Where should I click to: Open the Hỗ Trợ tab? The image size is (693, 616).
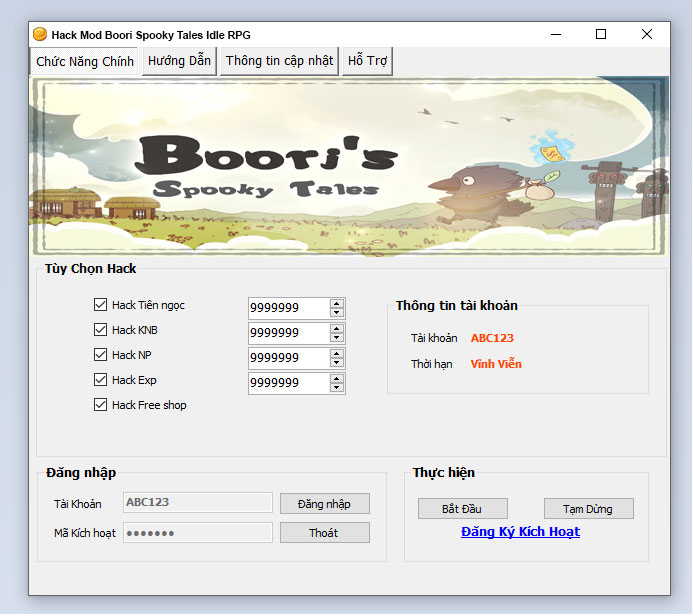coord(367,61)
